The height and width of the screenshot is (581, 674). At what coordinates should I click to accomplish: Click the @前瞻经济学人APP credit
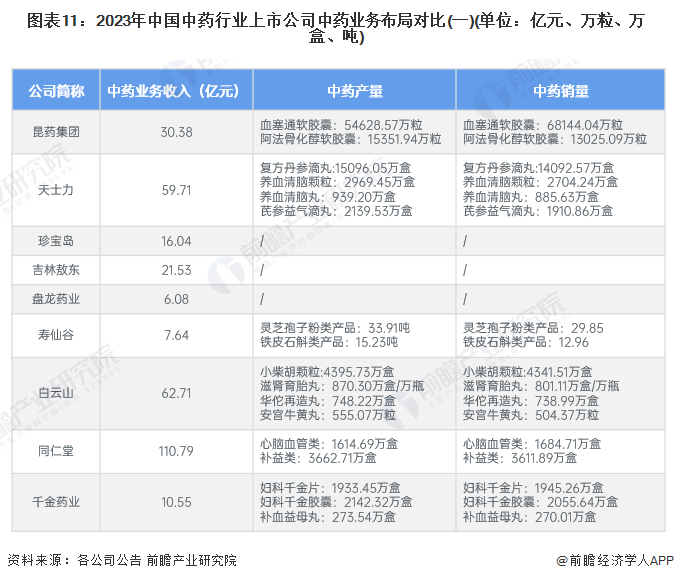(x=615, y=560)
